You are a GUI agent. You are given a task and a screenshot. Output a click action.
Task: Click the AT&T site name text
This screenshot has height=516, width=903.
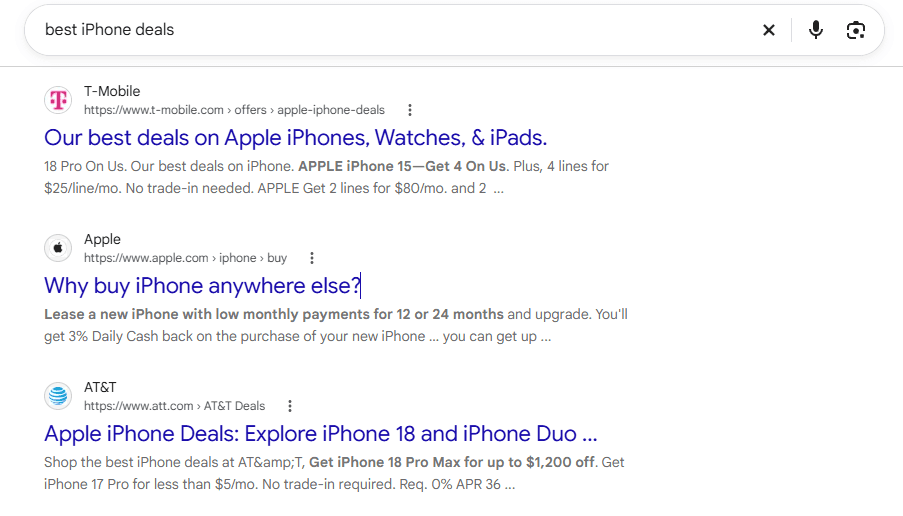pyautogui.click(x=100, y=388)
